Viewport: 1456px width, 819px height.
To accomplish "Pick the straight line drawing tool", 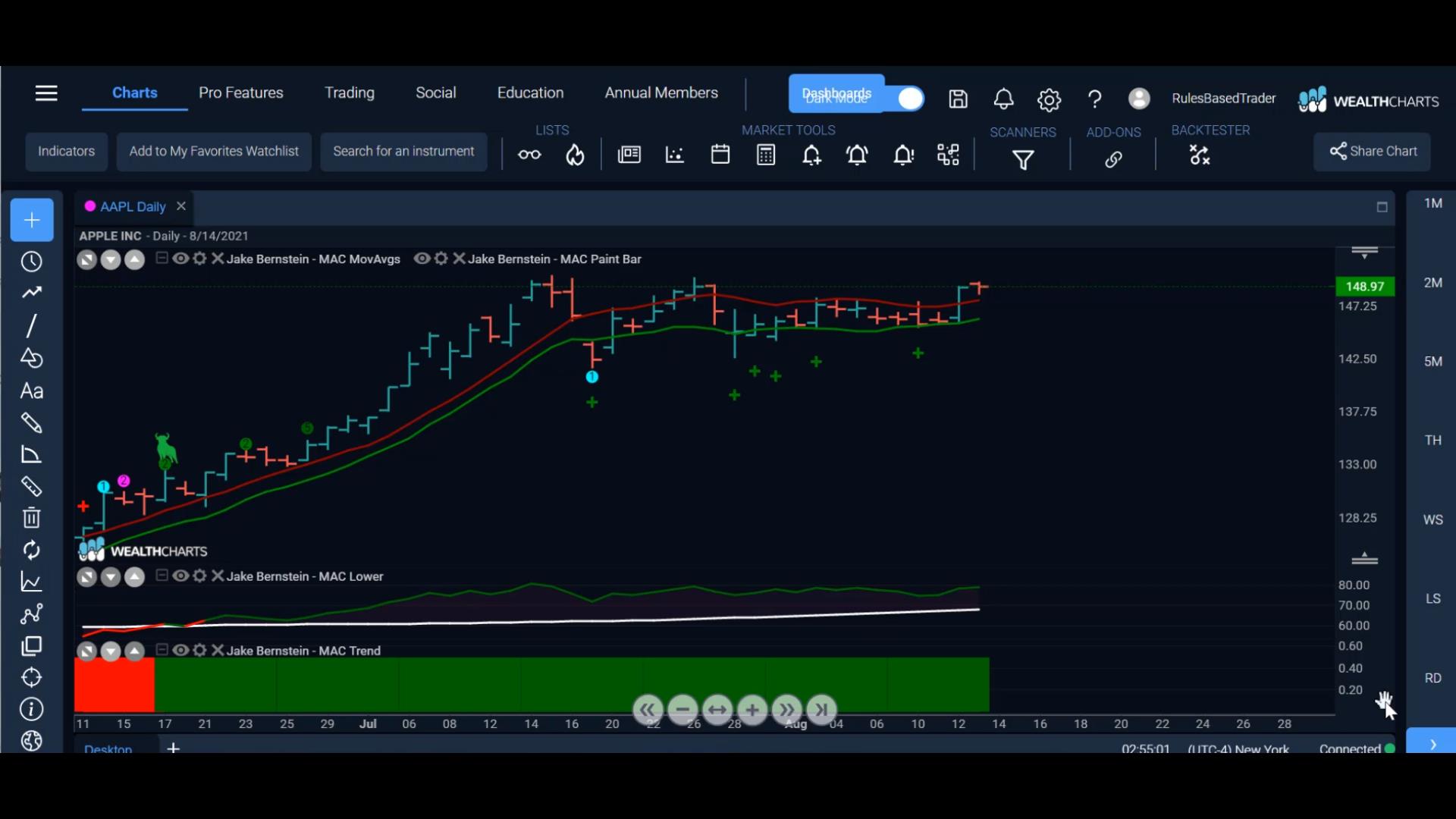I will pyautogui.click(x=31, y=326).
